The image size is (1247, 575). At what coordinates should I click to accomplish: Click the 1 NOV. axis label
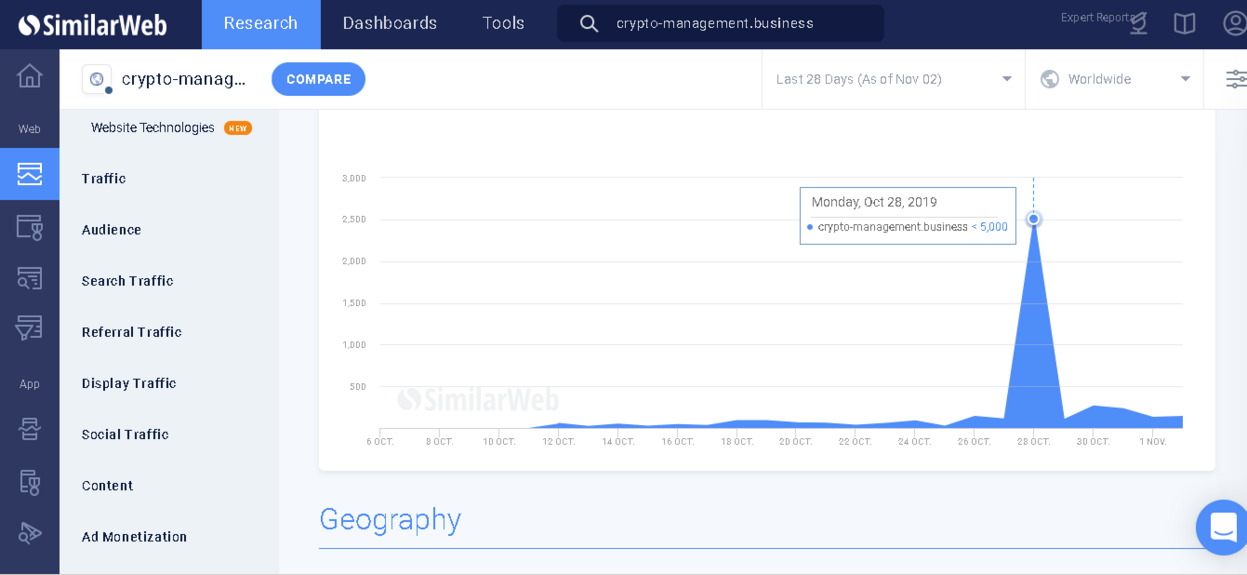pyautogui.click(x=1153, y=441)
